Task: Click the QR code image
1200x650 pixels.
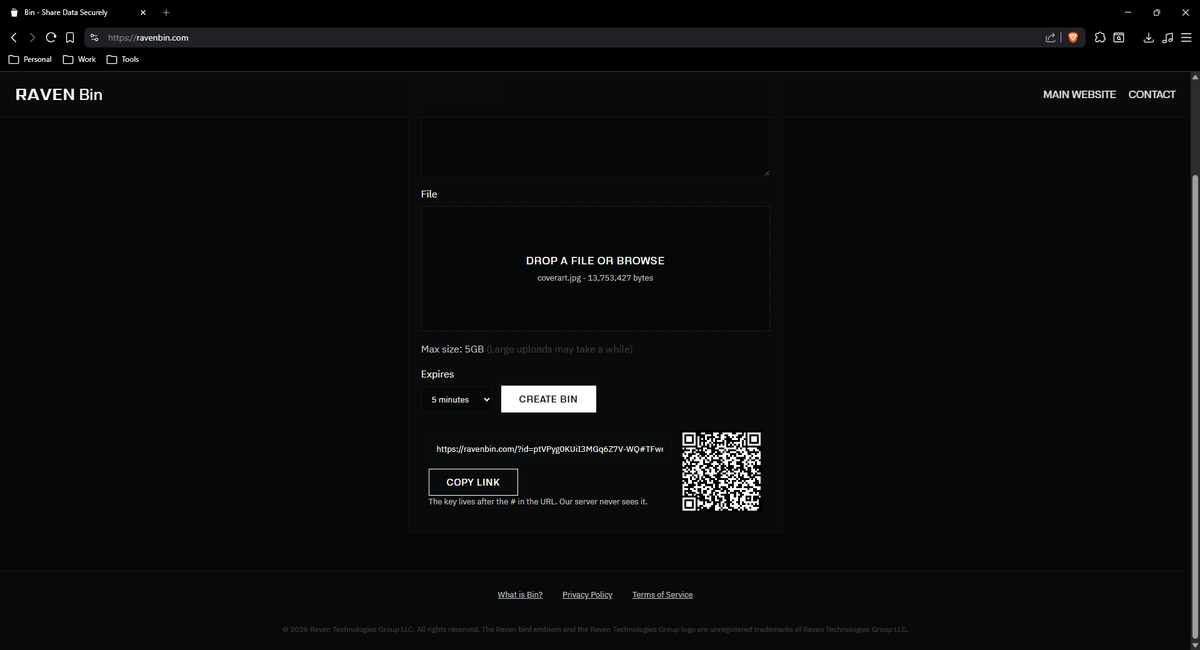Action: pos(721,471)
